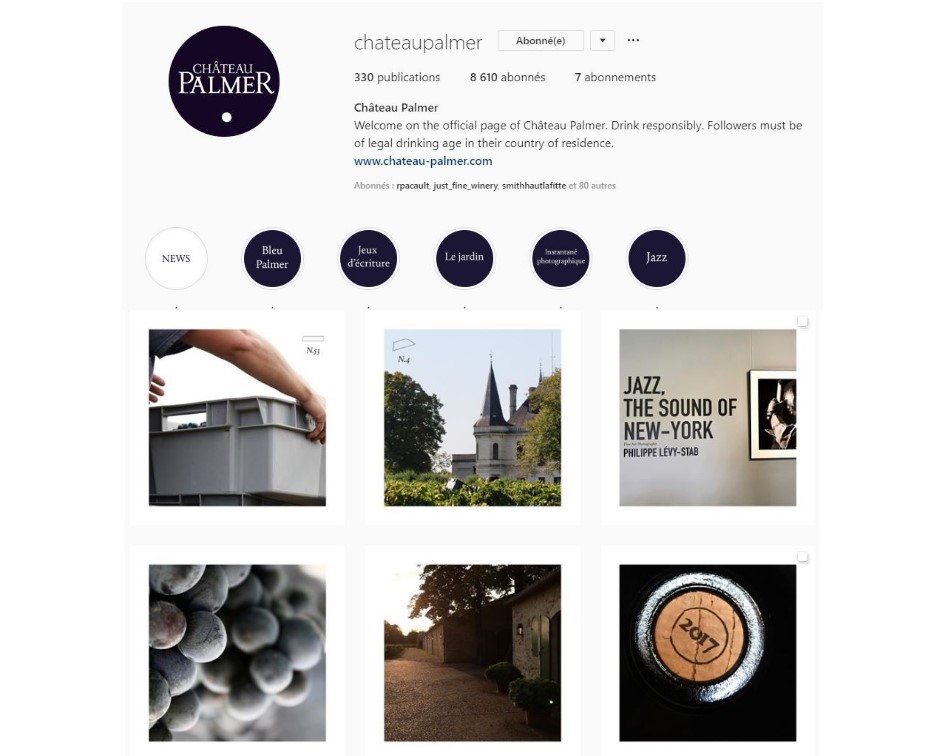945x756 pixels.
Task: Open the Bleu Palmer story highlight
Action: point(272,258)
